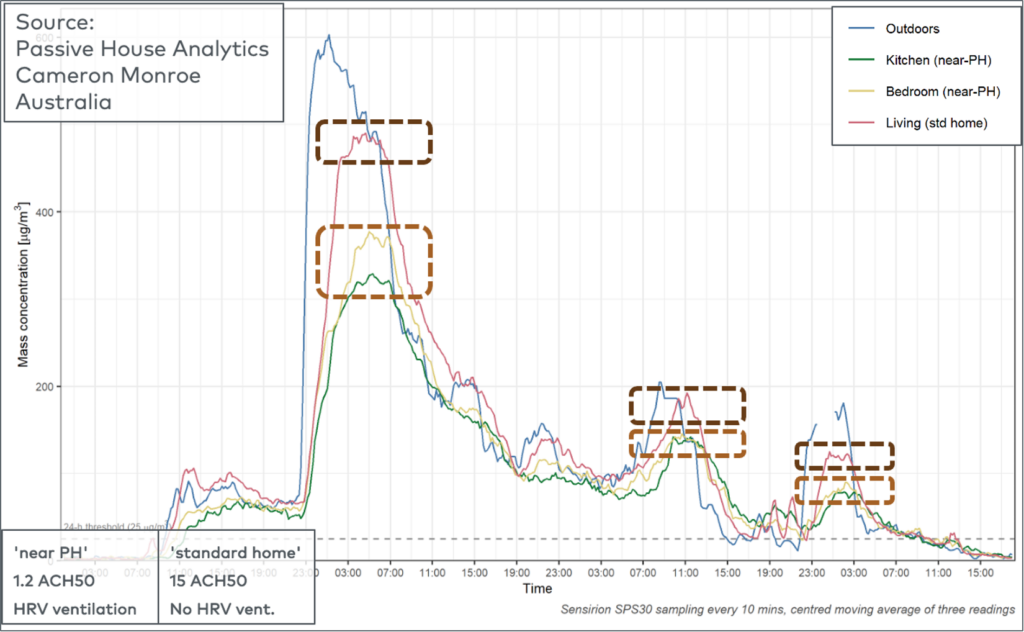This screenshot has height=632, width=1024.
Task: Click the Kitchen (near-PH) green legend line
Action: [861, 60]
